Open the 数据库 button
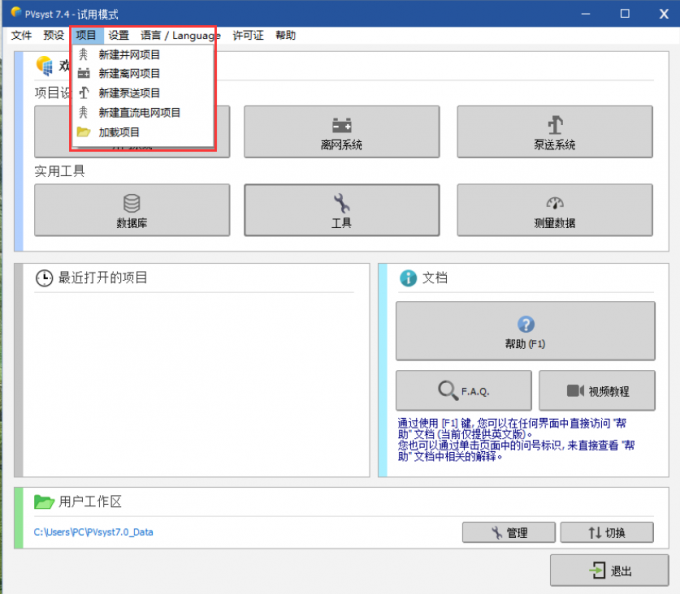This screenshot has width=680, height=594. tap(132, 210)
